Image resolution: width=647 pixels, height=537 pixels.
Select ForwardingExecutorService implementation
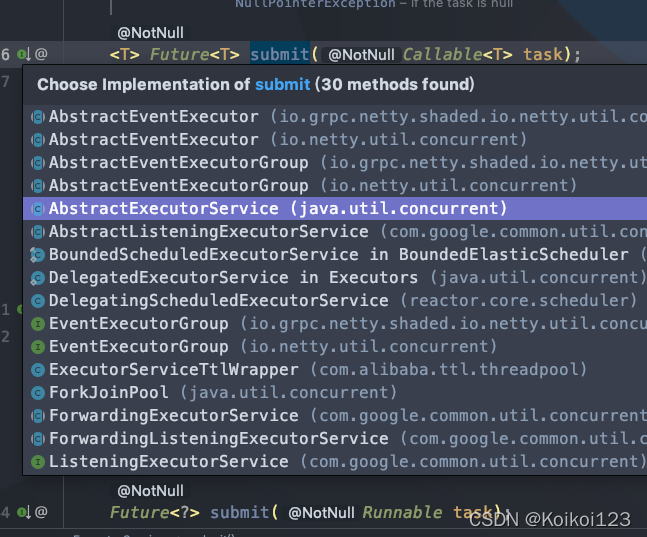tap(335, 416)
